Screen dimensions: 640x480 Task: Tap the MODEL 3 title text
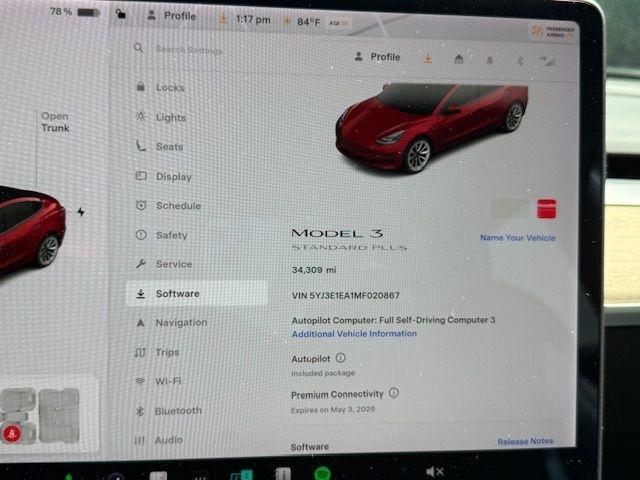click(337, 233)
